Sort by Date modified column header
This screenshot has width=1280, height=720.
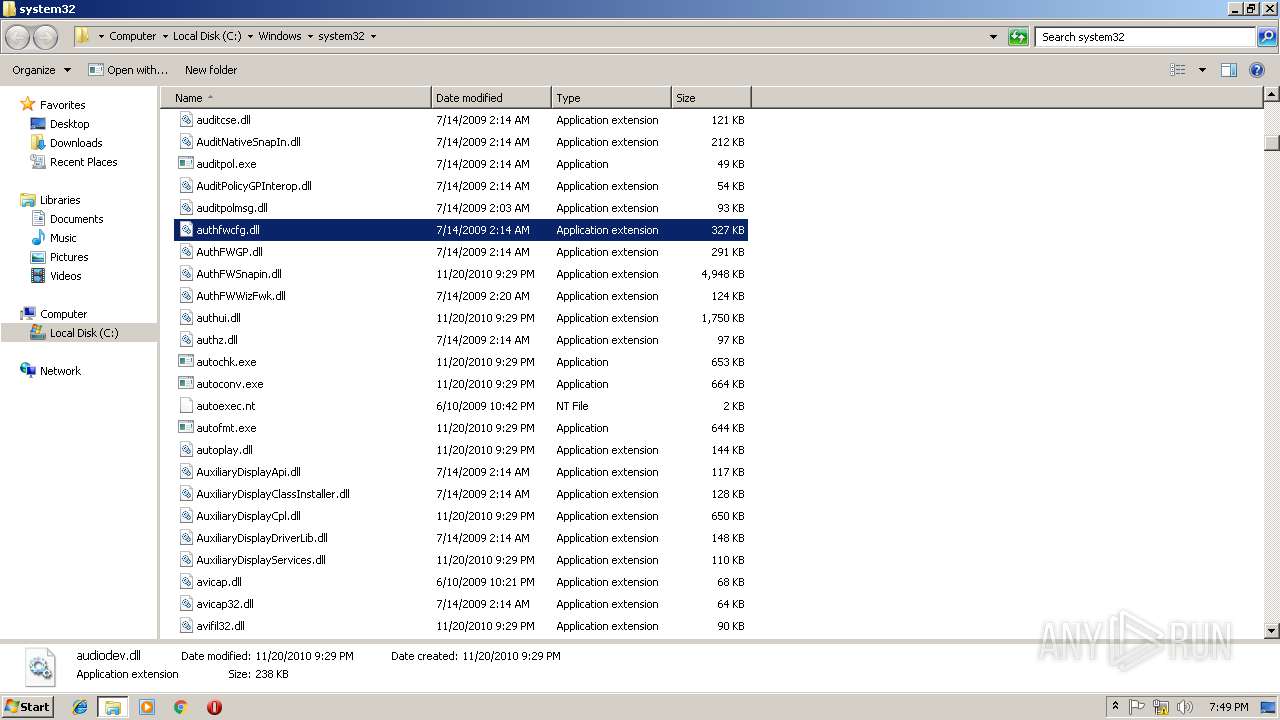click(x=491, y=98)
